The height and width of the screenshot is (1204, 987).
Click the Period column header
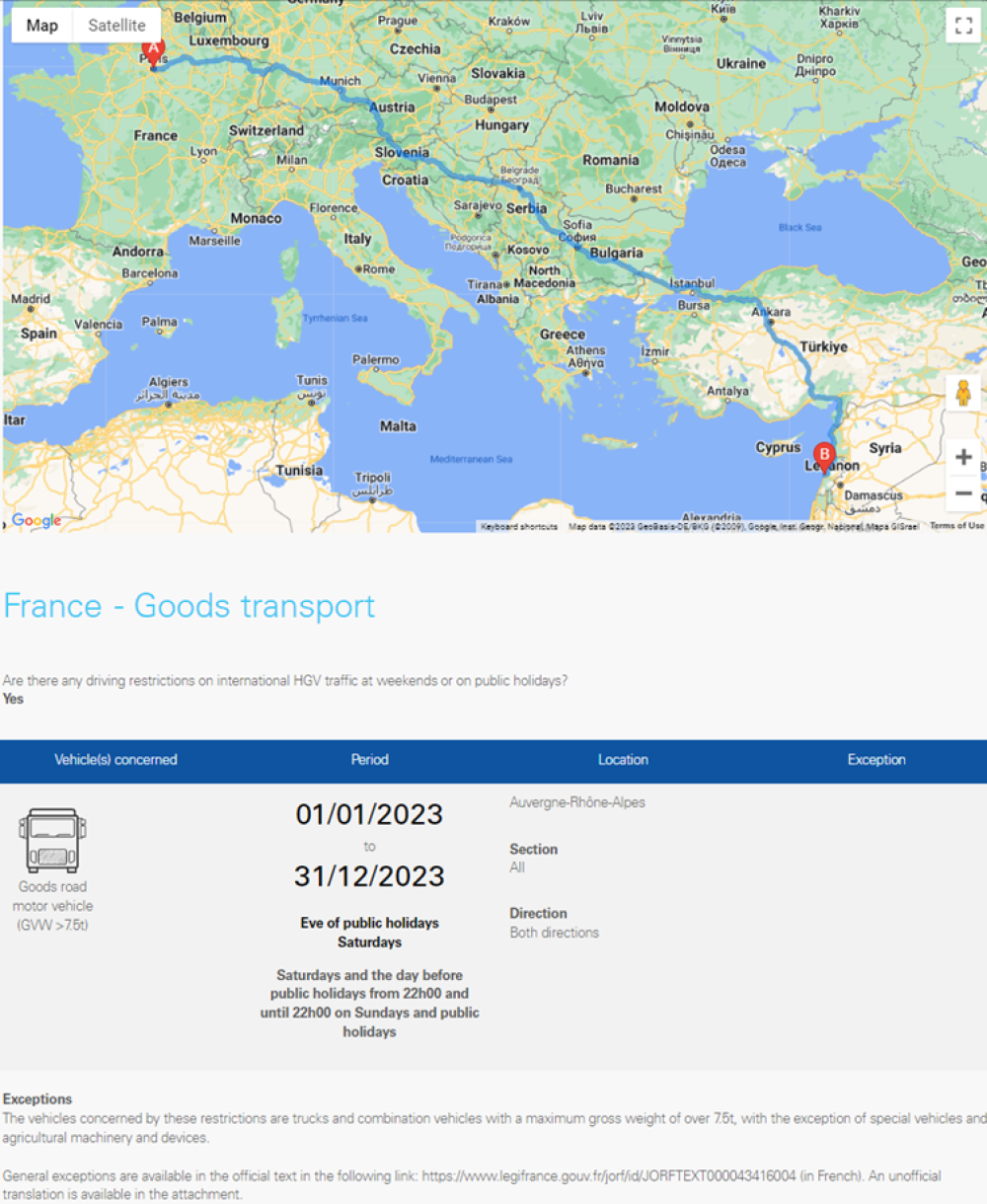[x=369, y=759]
